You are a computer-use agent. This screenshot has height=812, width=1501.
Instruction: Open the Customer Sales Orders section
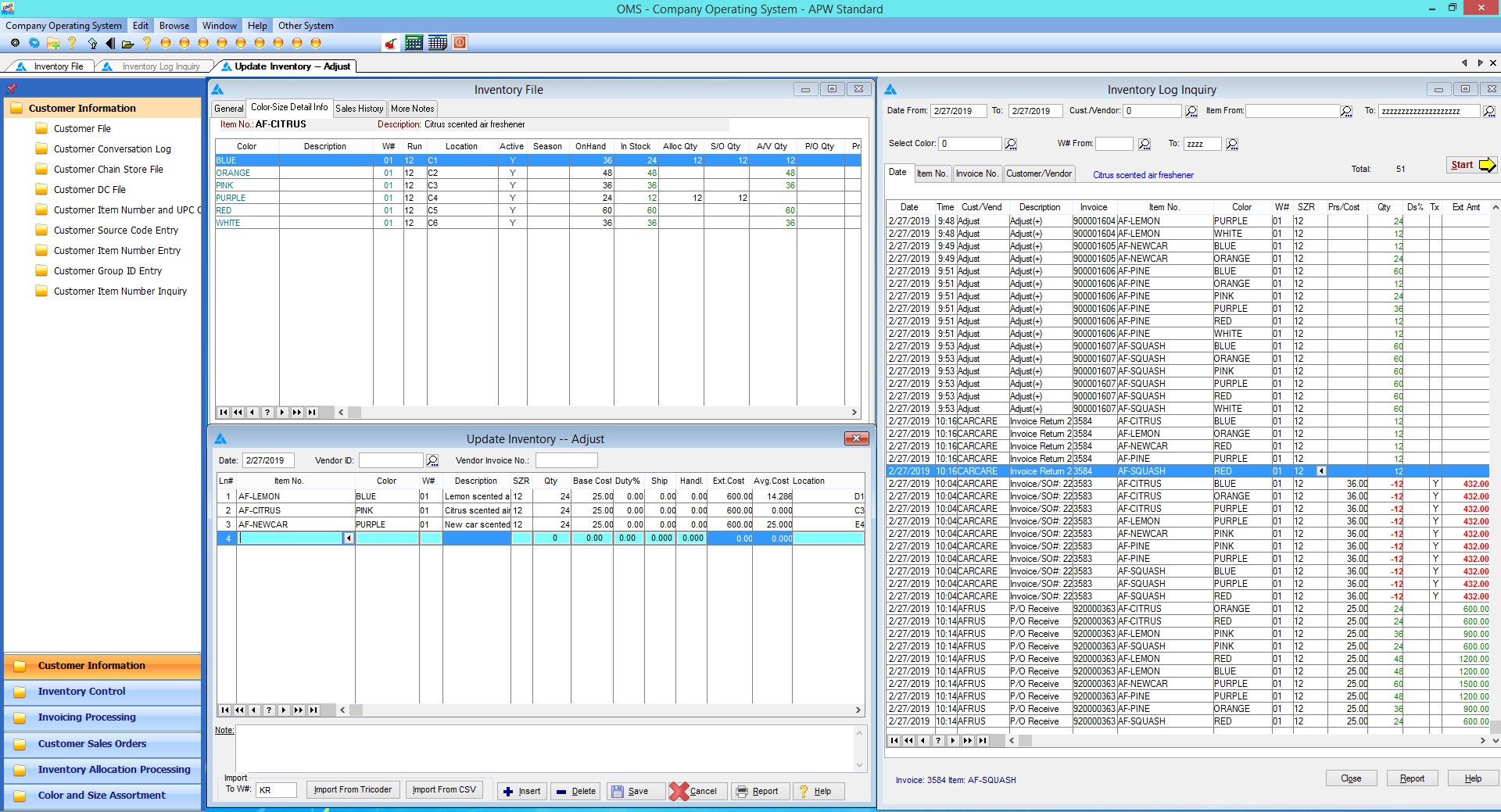click(x=102, y=744)
